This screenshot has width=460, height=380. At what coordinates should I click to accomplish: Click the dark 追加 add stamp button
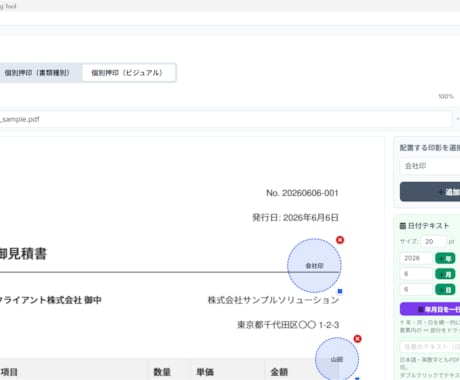(430, 192)
